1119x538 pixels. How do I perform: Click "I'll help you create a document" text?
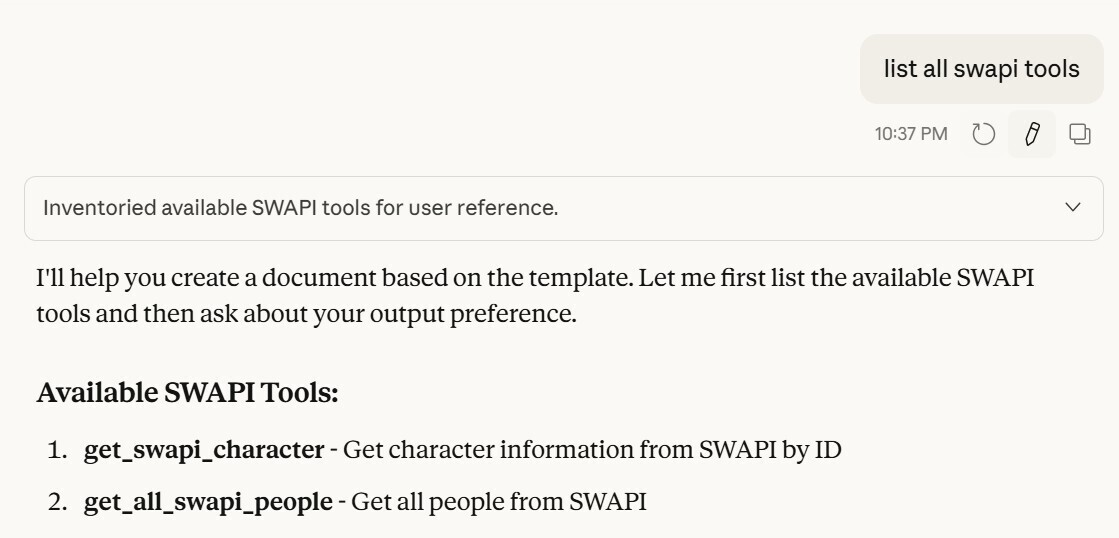click(170, 279)
